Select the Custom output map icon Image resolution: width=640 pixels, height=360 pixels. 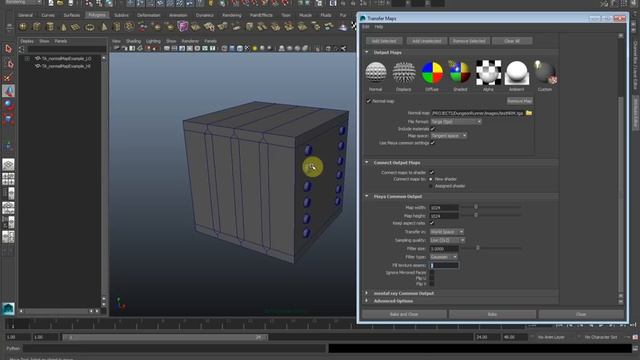pyautogui.click(x=544, y=73)
